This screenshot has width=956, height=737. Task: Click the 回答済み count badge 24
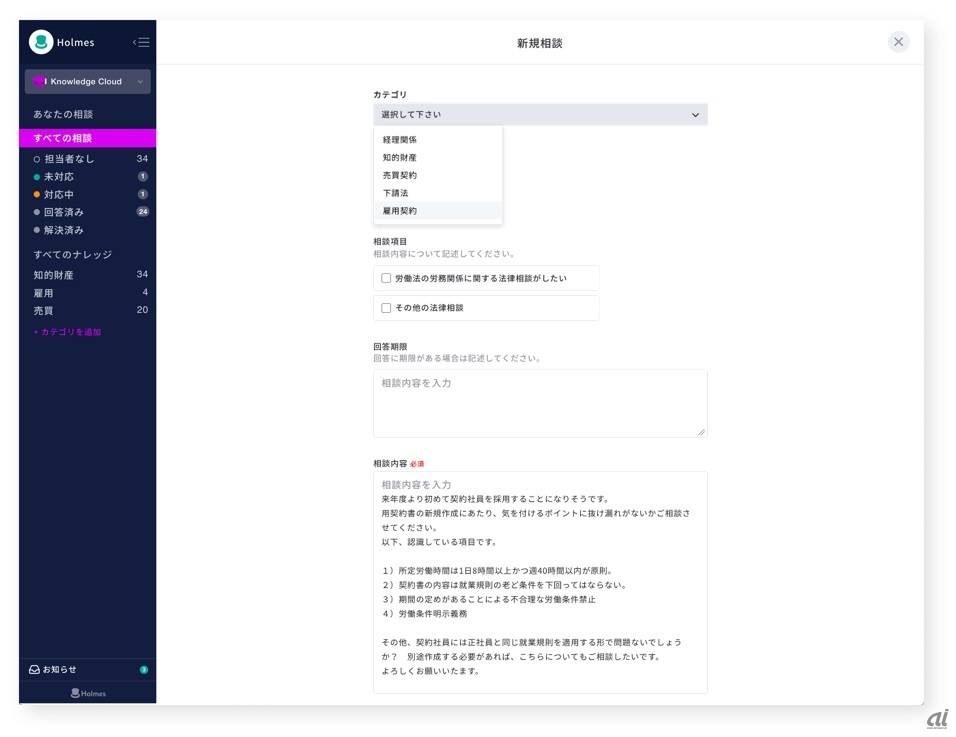click(x=143, y=212)
